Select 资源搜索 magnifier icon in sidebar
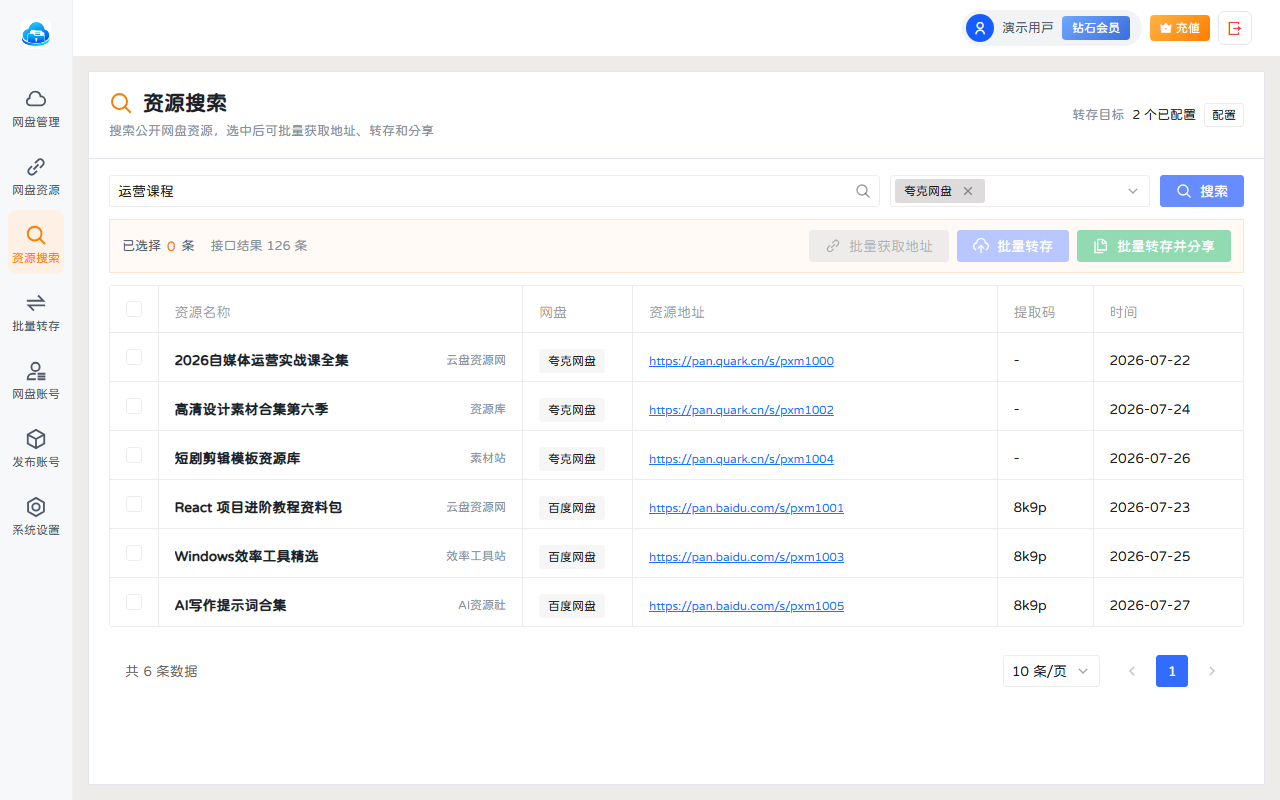This screenshot has height=800, width=1280. (36, 234)
